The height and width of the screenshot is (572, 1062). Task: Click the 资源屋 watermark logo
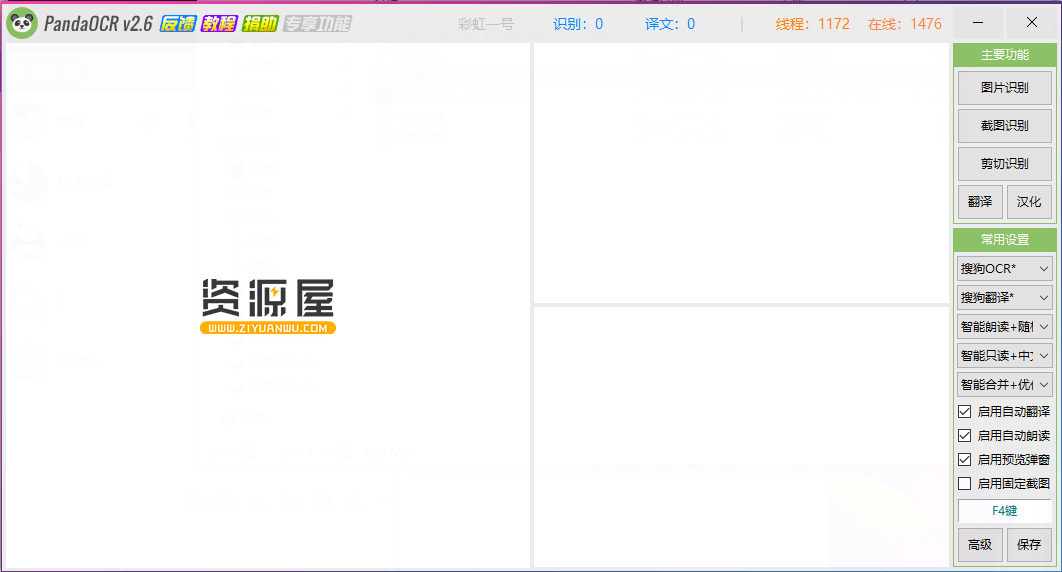click(x=267, y=304)
